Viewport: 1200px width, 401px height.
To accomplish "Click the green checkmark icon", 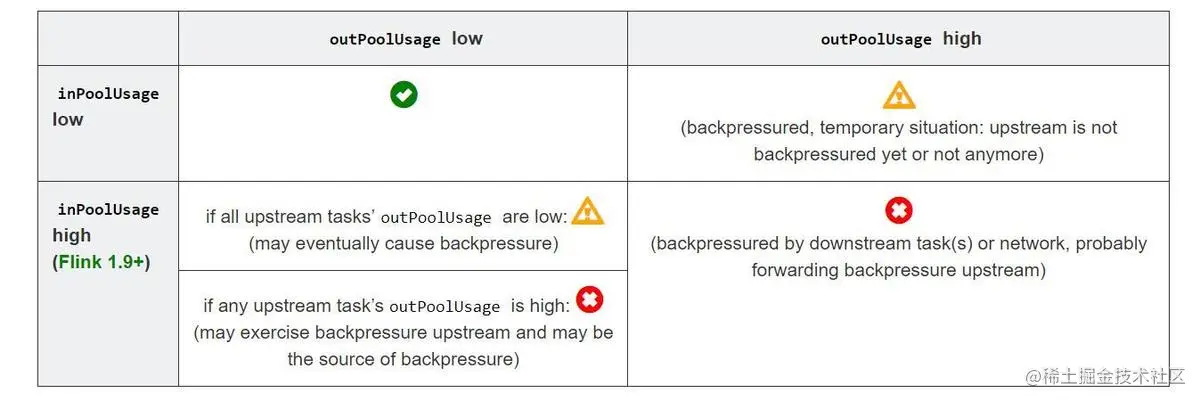I will (404, 95).
